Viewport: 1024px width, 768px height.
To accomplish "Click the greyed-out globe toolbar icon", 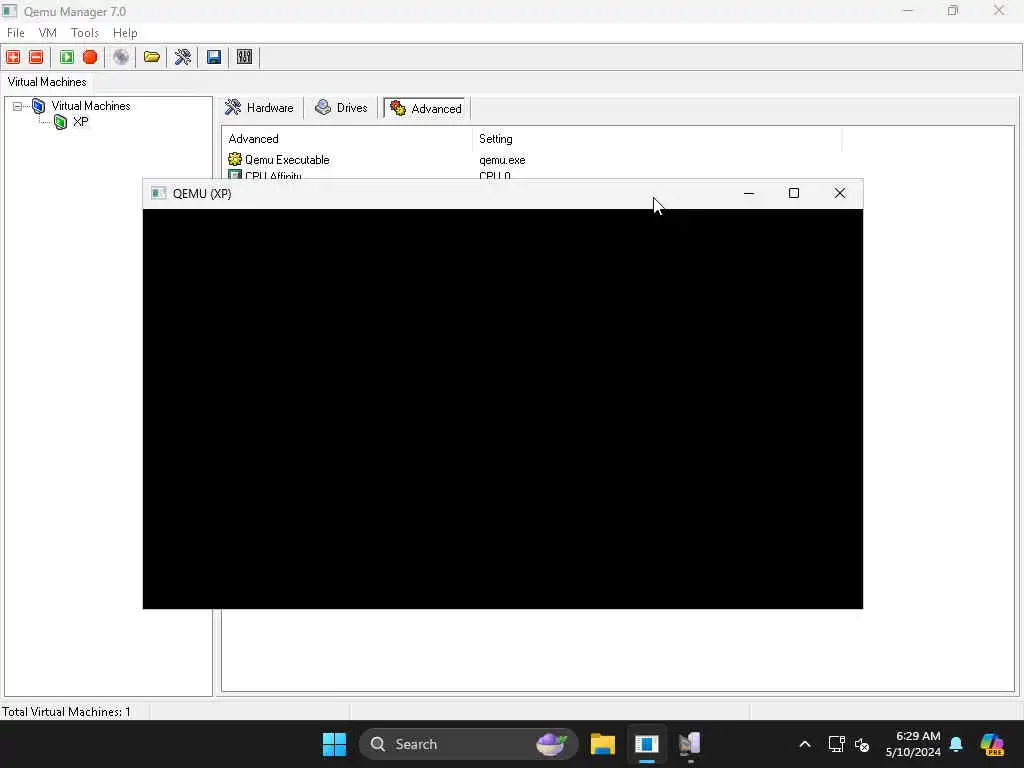I will (121, 57).
